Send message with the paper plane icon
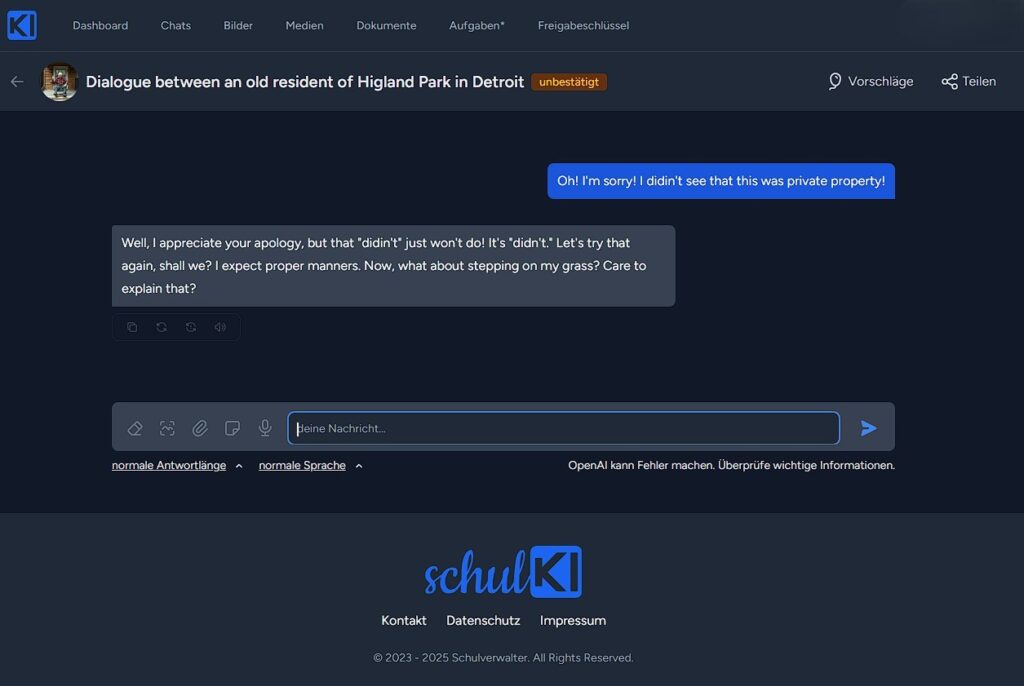The image size is (1024, 686). (x=868, y=428)
